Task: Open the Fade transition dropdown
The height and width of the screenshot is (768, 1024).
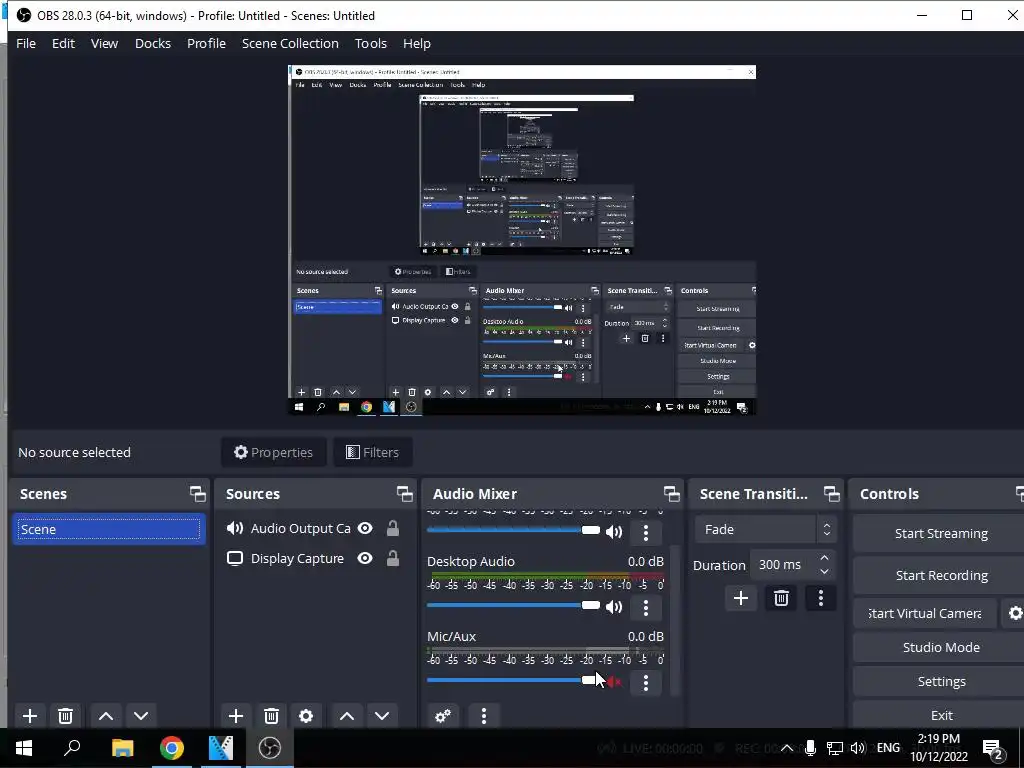Action: click(765, 530)
